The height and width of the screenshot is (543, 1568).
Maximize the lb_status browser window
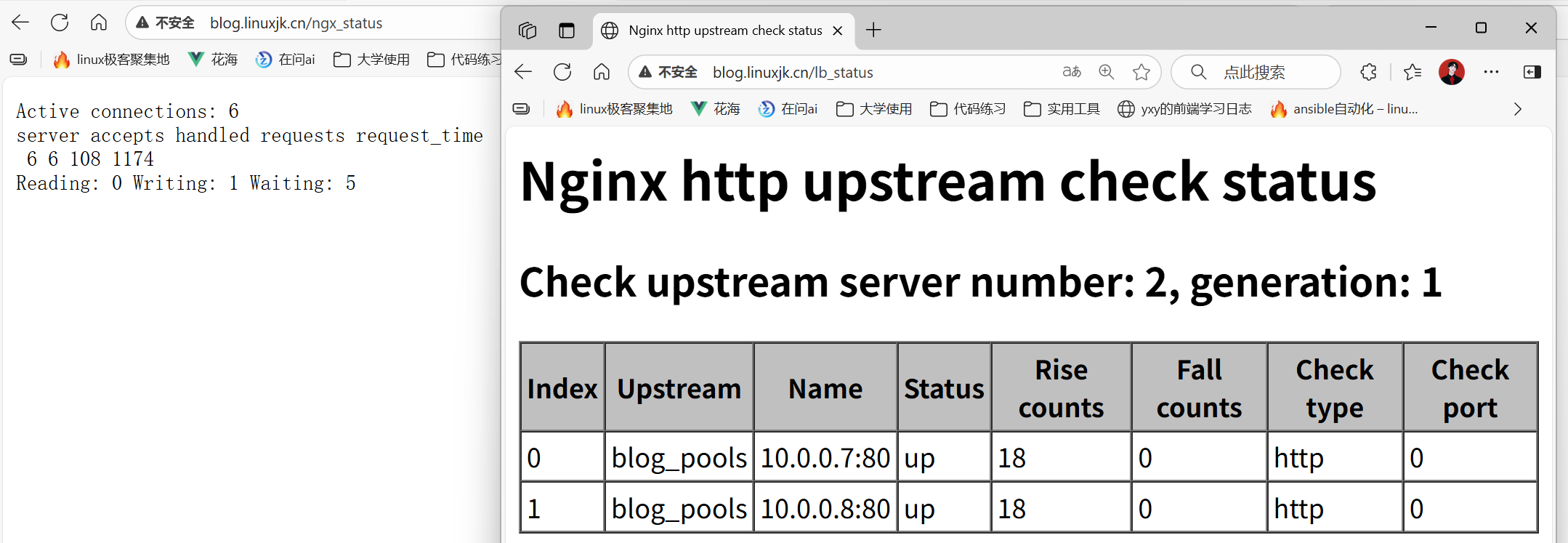click(x=1481, y=28)
